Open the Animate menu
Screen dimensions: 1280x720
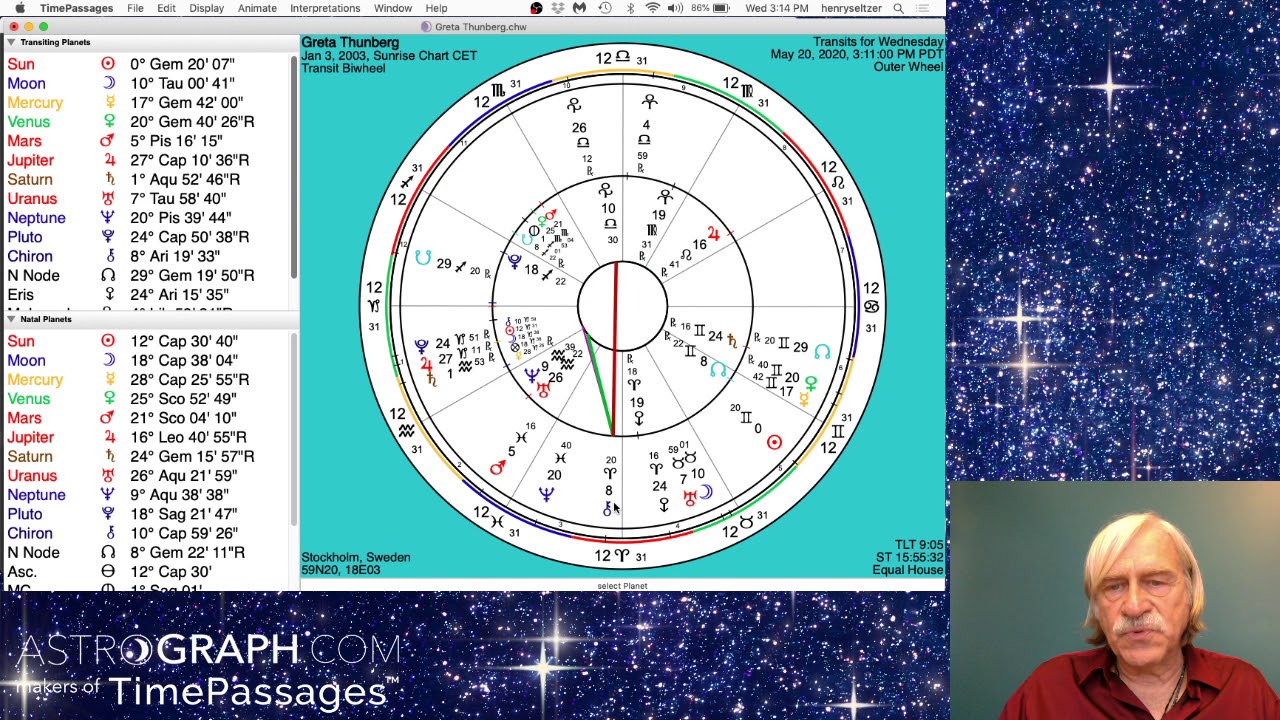click(x=257, y=8)
